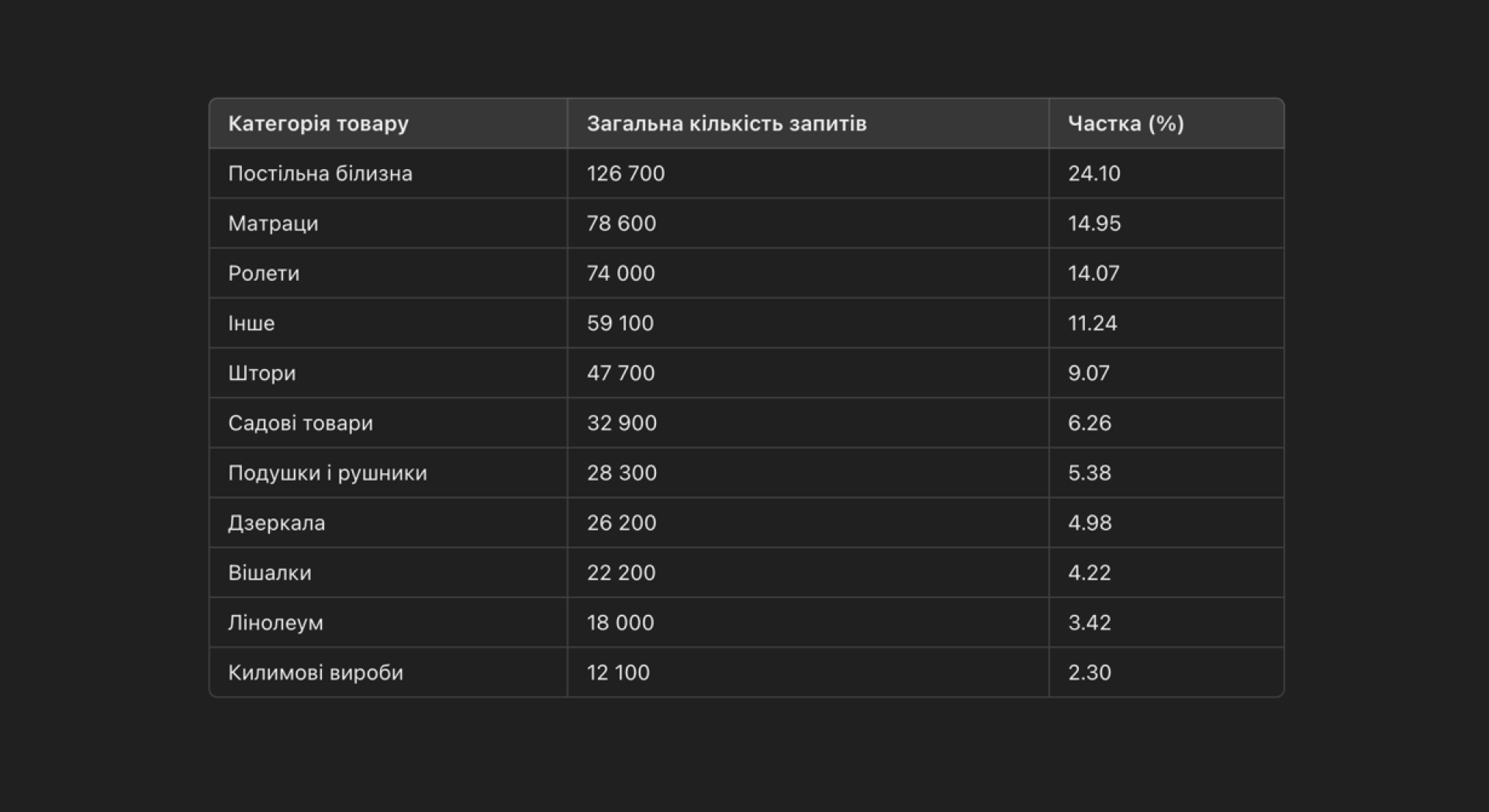Click the '5.38' share cell
1489x812 pixels.
[x=1166, y=472]
